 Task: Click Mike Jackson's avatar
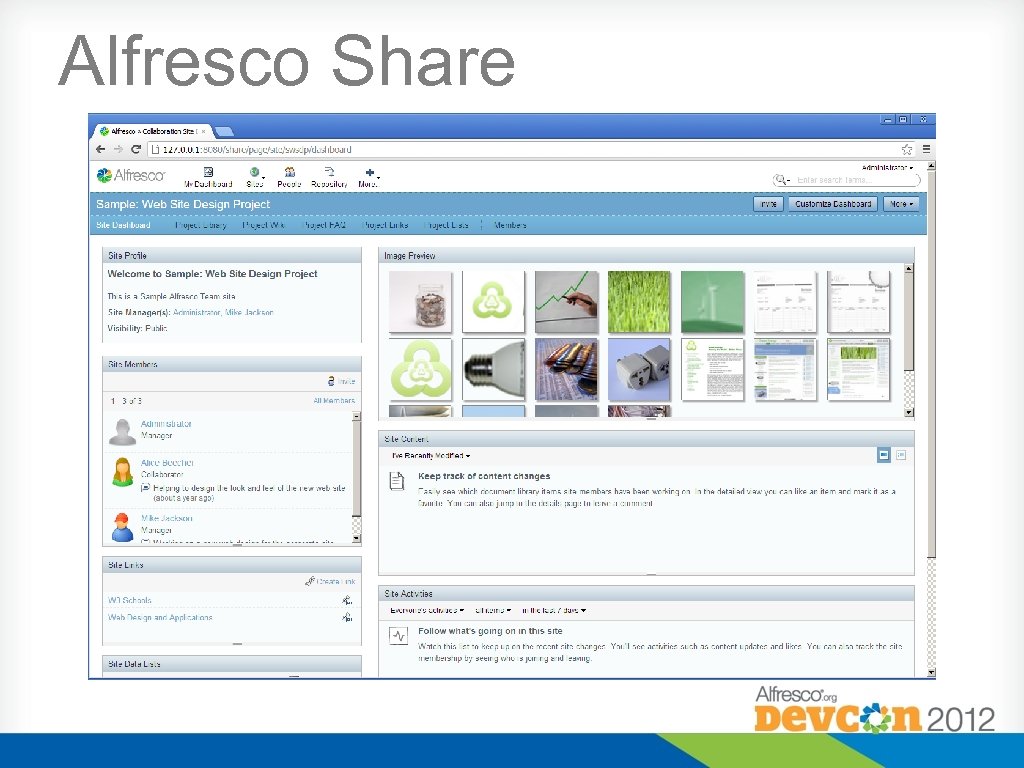pos(122,527)
